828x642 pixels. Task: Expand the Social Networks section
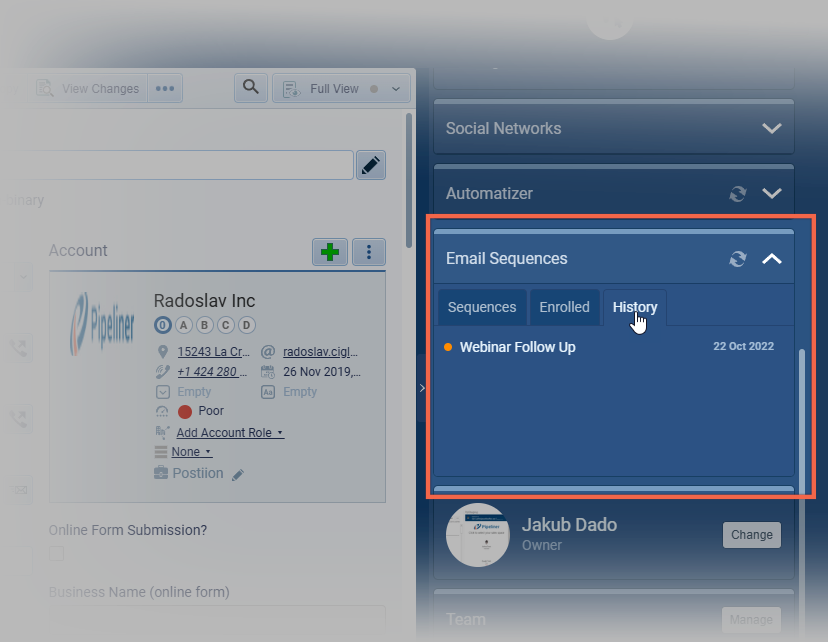pos(771,128)
